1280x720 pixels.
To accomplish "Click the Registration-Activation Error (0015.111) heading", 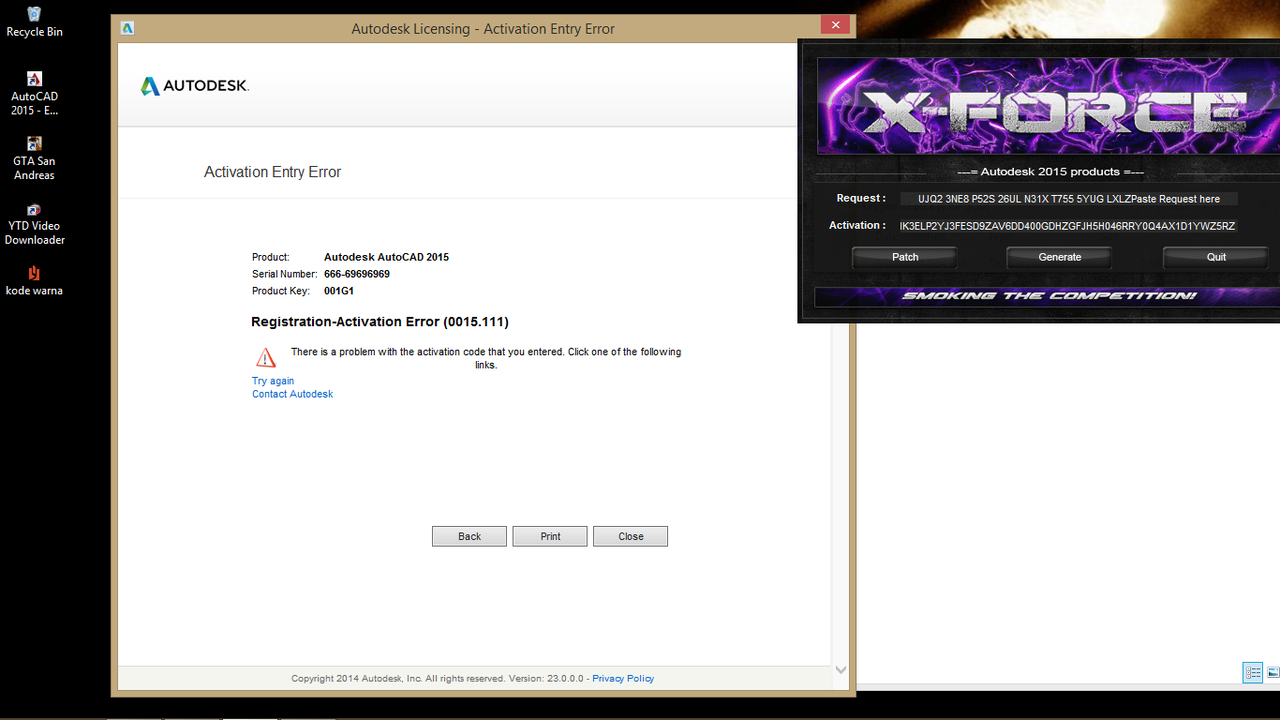I will 380,322.
